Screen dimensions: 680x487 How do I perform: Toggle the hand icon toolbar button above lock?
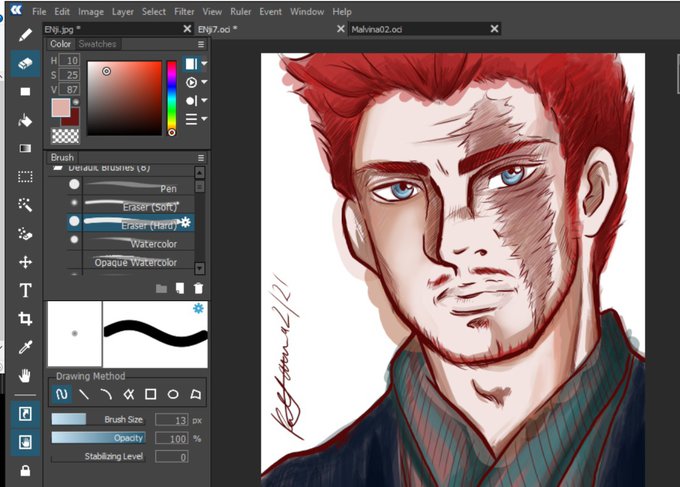(x=25, y=442)
